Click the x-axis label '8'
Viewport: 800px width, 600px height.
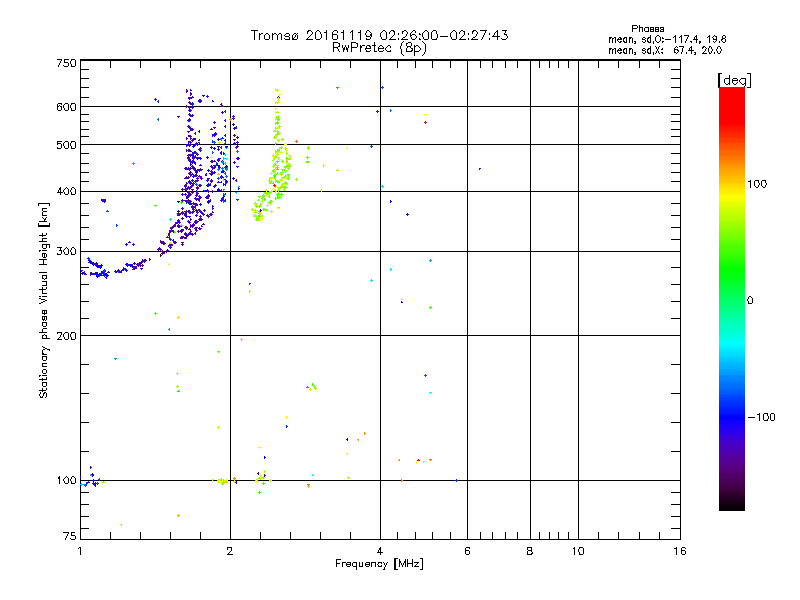click(x=530, y=551)
